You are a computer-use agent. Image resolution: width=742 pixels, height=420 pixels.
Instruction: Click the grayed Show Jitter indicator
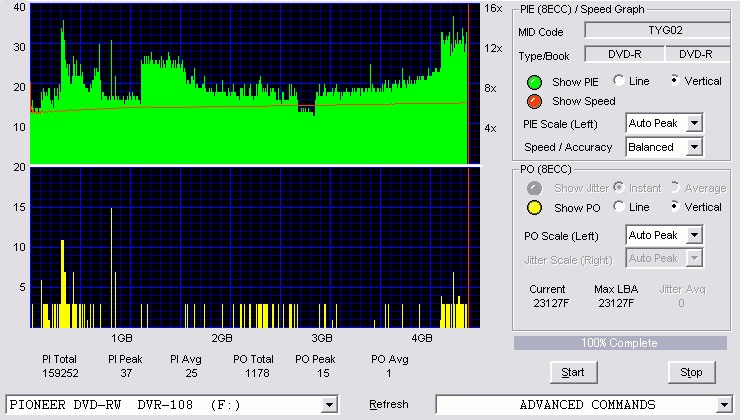(534, 188)
